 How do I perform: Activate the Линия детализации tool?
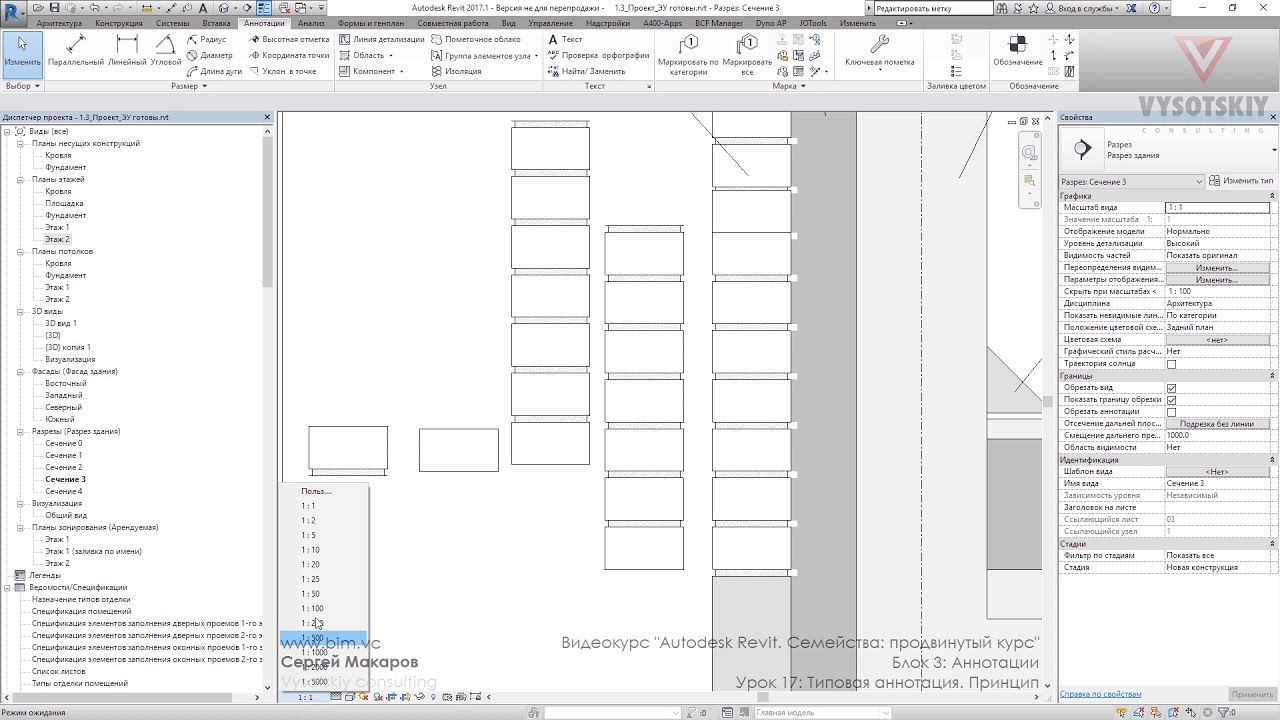(382, 39)
